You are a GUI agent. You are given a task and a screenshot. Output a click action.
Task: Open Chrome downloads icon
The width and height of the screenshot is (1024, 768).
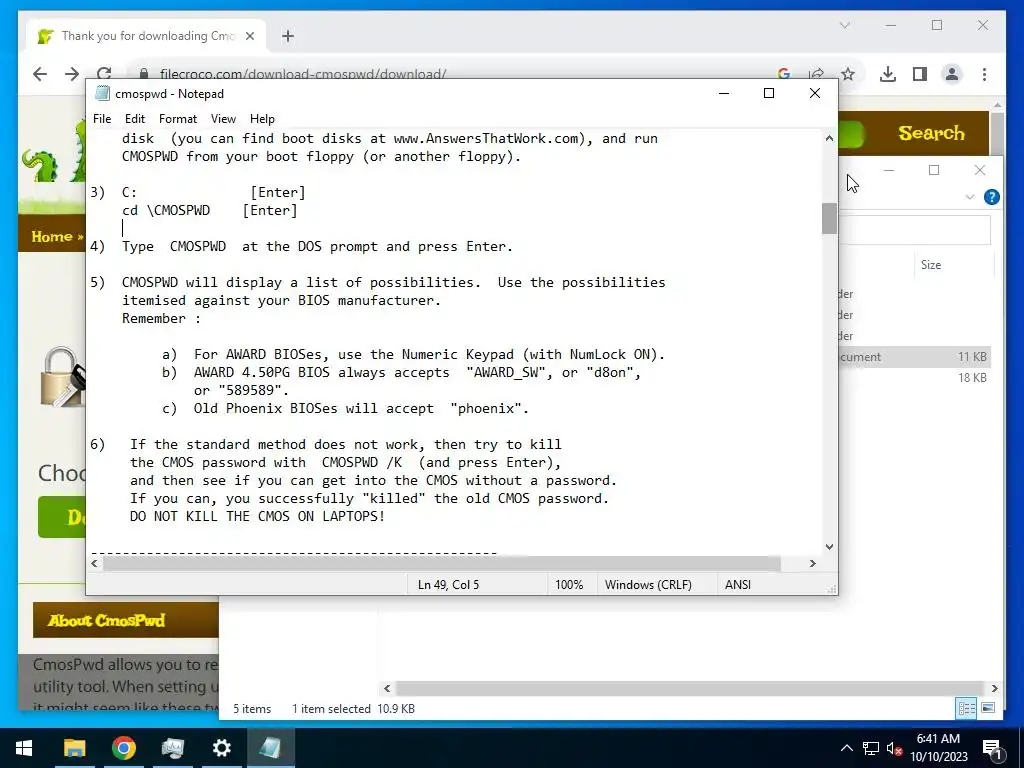click(888, 74)
